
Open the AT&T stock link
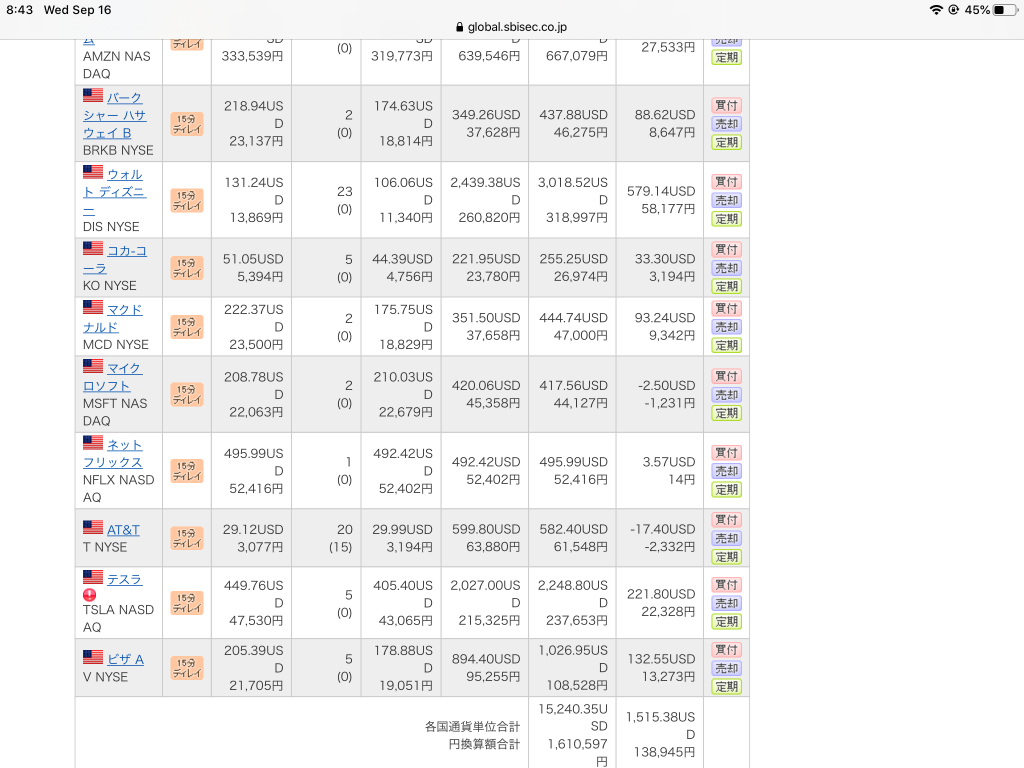[123, 530]
